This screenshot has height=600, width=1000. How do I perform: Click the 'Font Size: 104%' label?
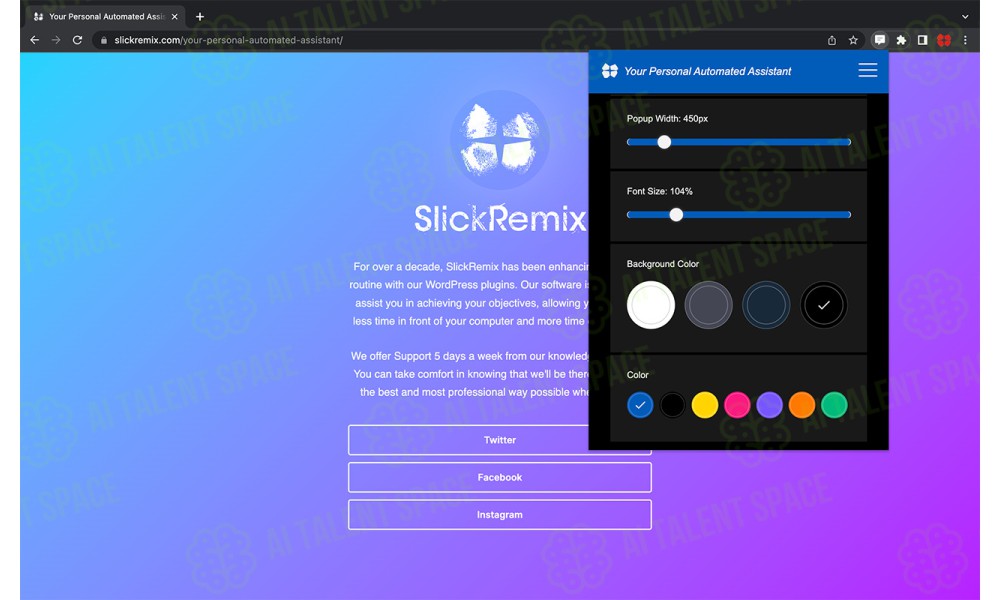pyautogui.click(x=659, y=191)
